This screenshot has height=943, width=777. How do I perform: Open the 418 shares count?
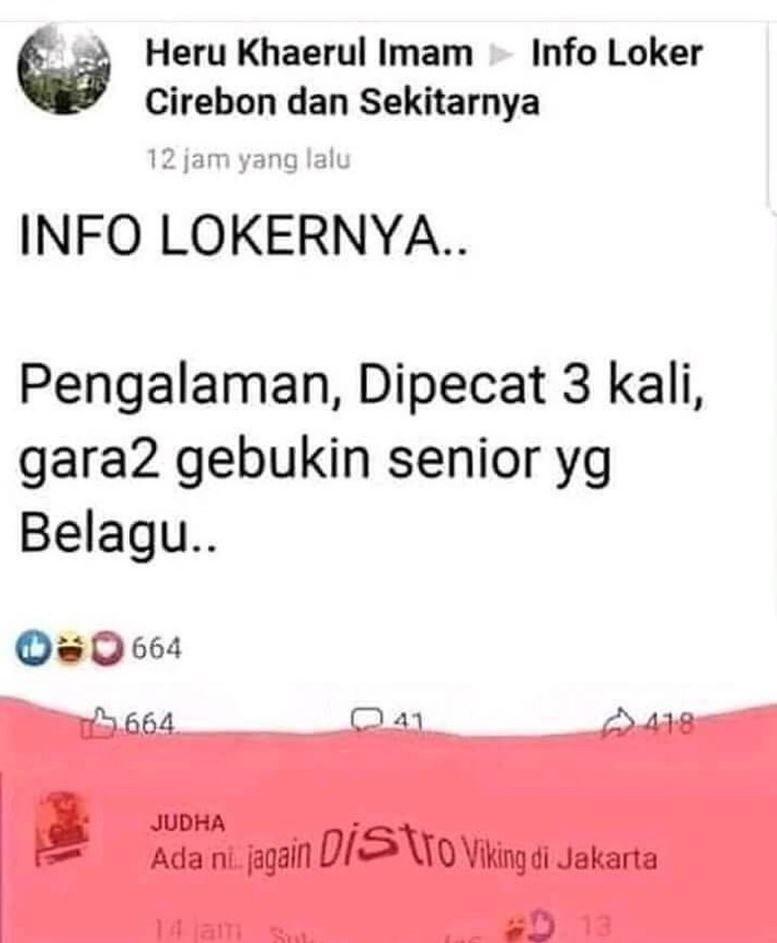pos(669,722)
